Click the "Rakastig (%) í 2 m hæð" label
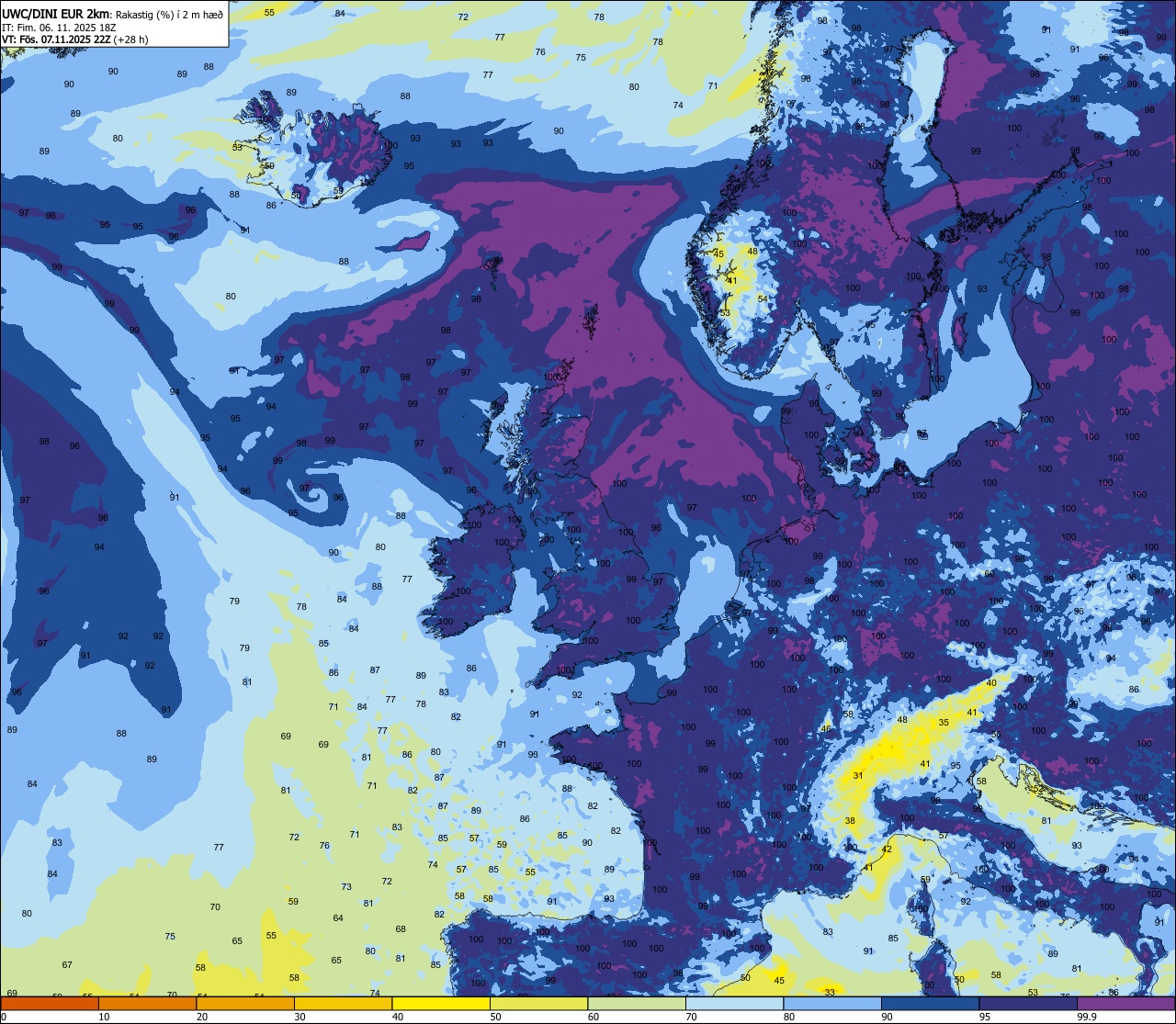This screenshot has width=1176, height=1024. pos(168,14)
